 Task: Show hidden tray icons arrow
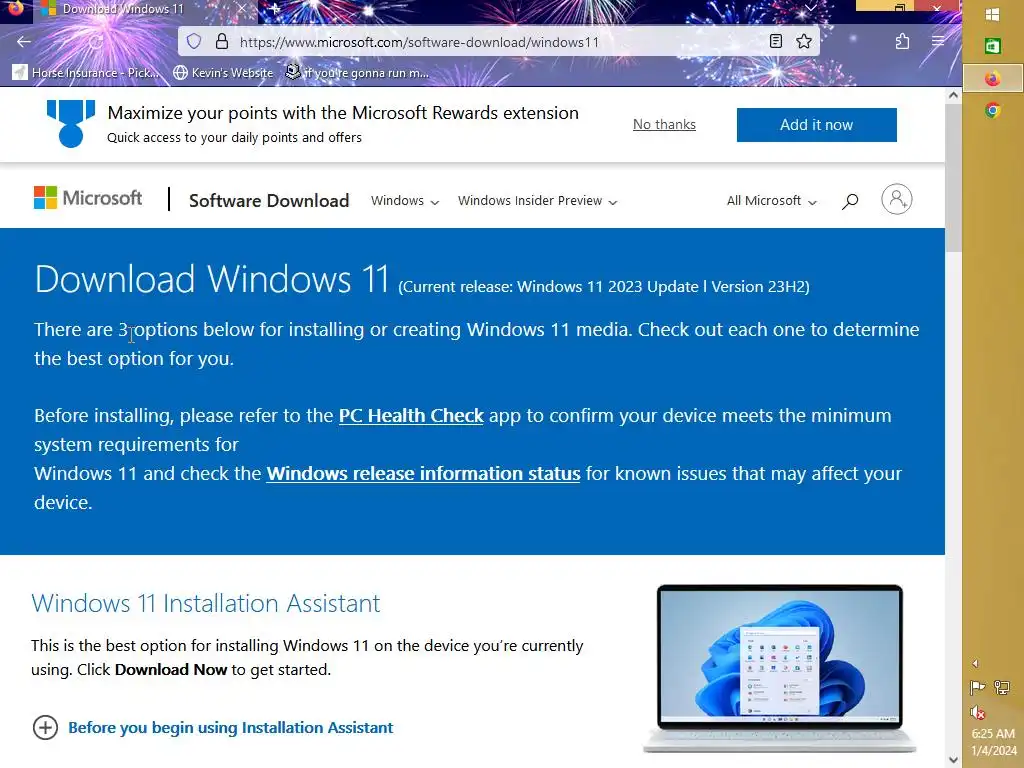[975, 664]
